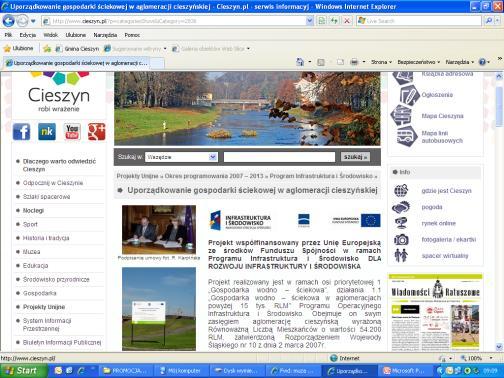Screen dimensions: 504x378
Task: Click the Szukaj search button
Action: (355, 157)
